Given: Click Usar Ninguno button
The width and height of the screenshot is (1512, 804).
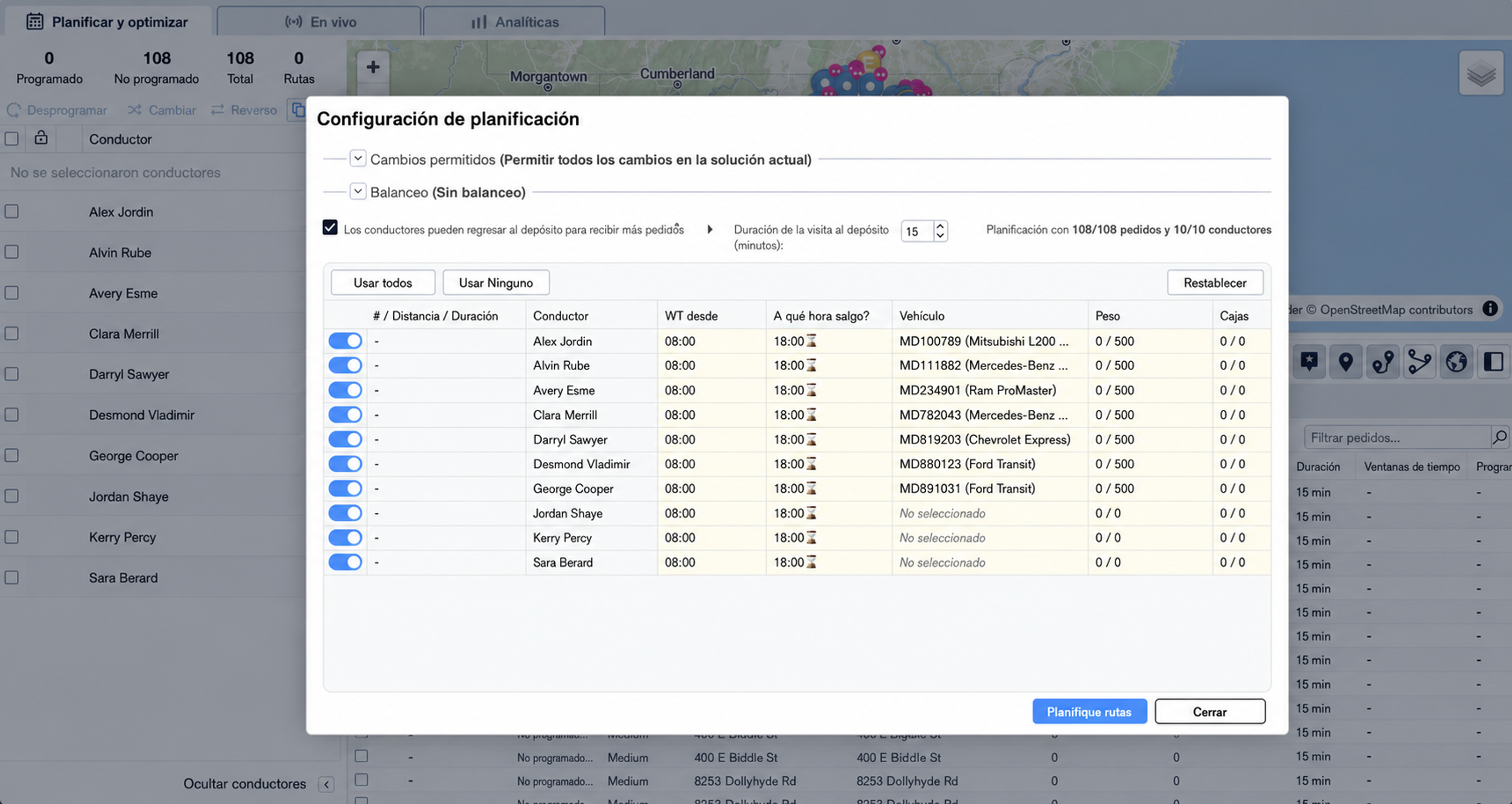Looking at the screenshot, I should point(496,283).
